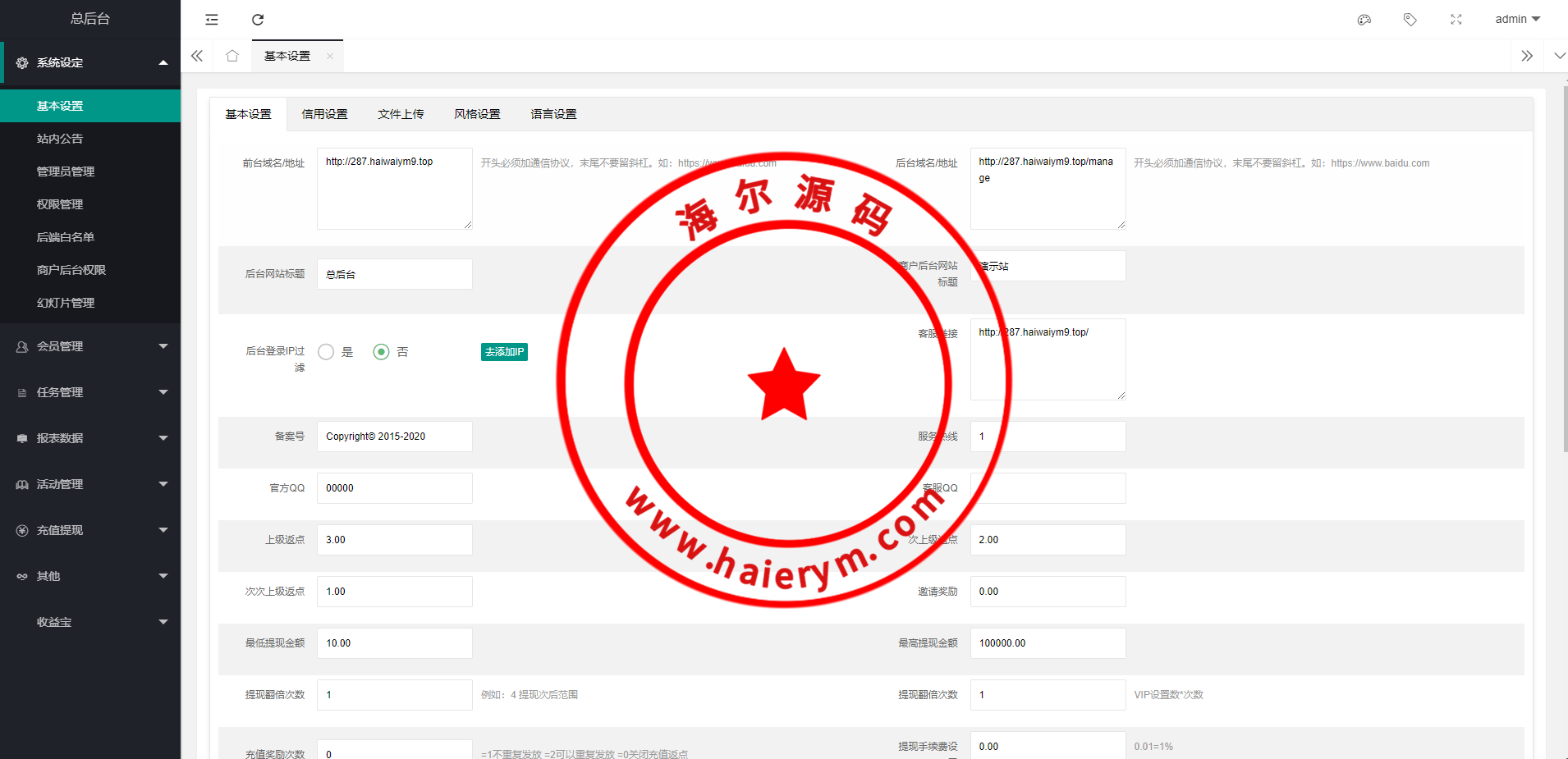Expand the 会员管理 sidebar menu
The image size is (1568, 759).
[x=90, y=346]
